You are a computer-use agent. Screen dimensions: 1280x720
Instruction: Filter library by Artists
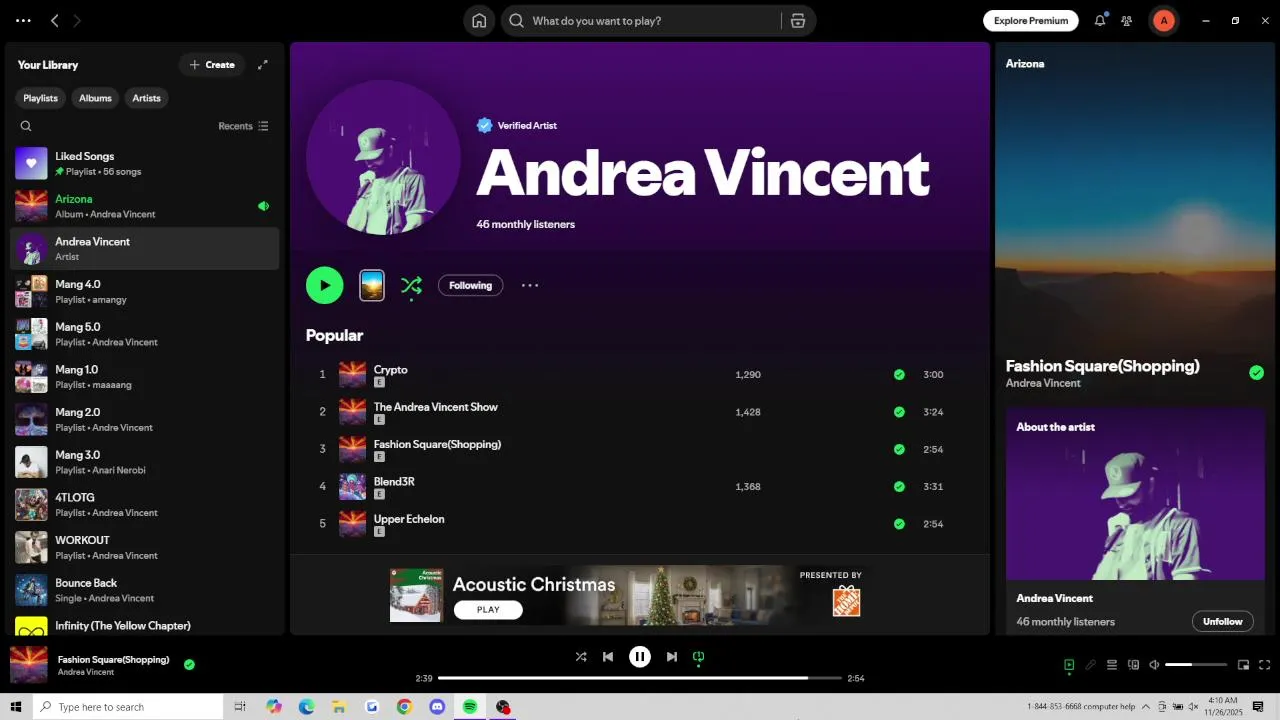[x=147, y=98]
